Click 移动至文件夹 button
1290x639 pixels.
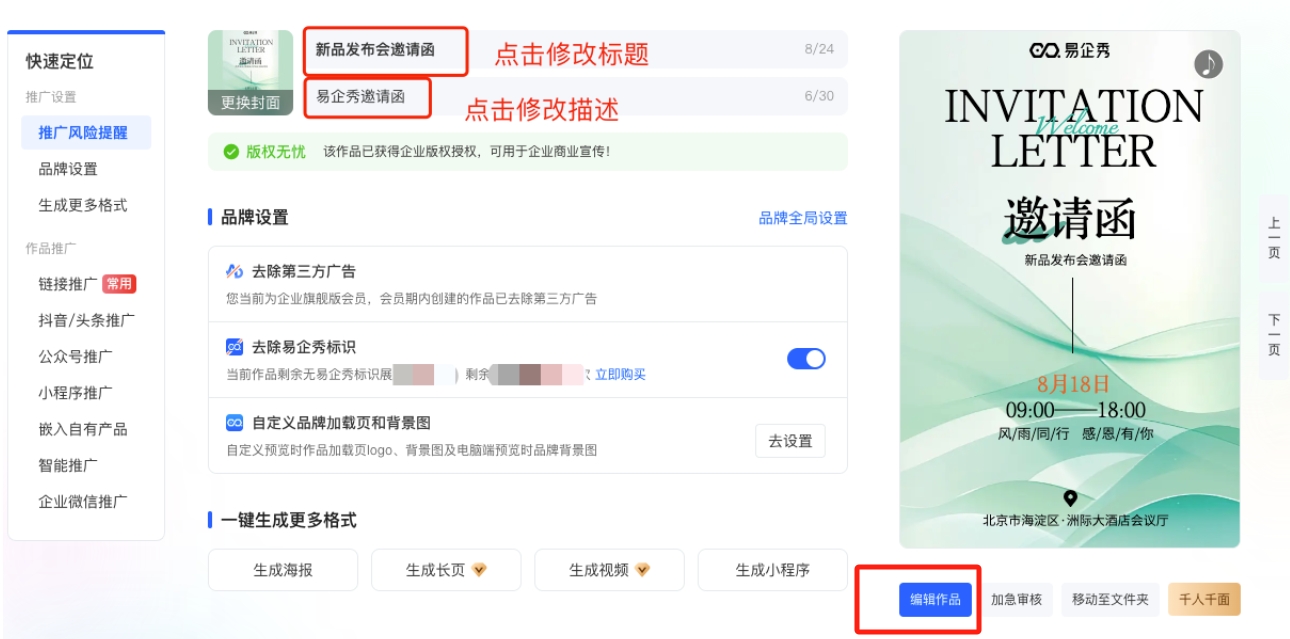click(1110, 599)
